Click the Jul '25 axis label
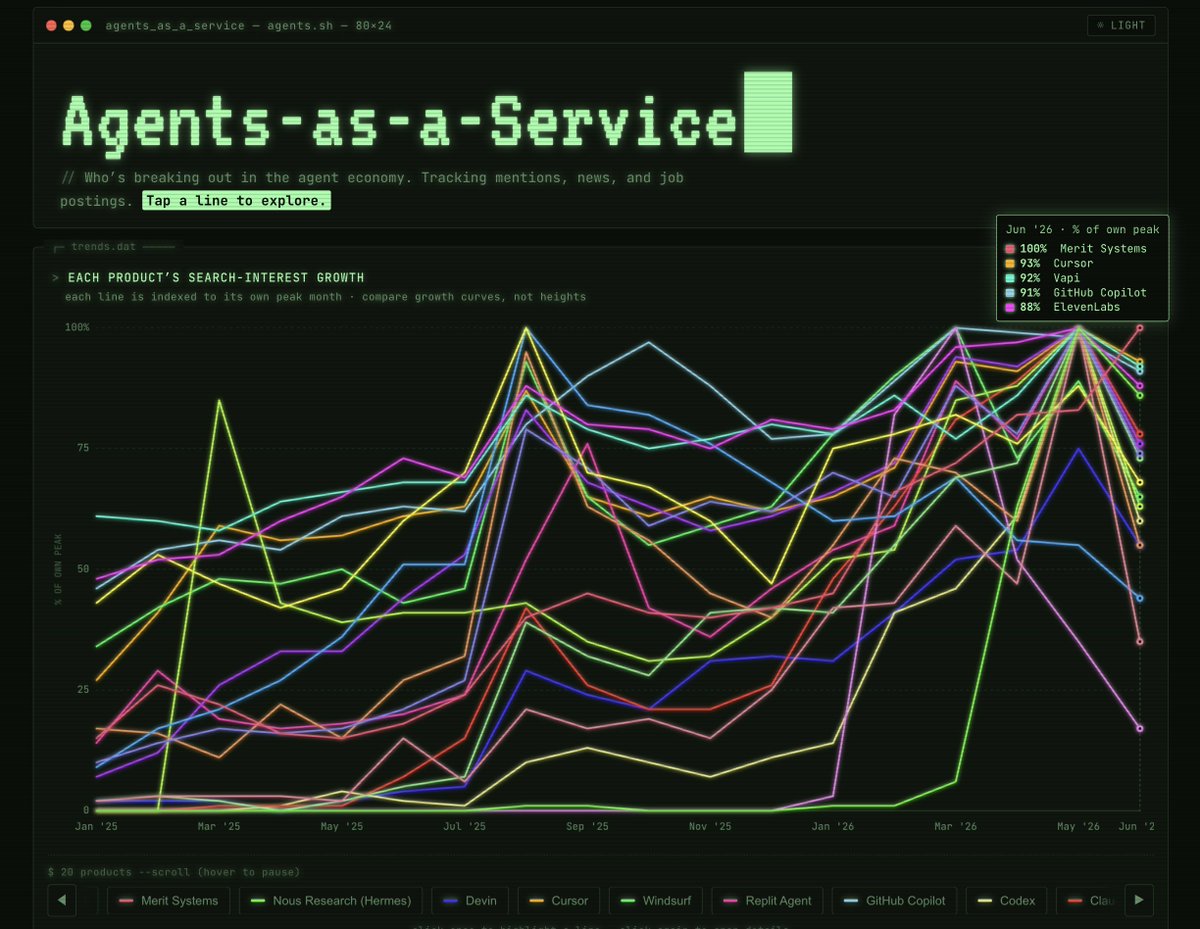1200x929 pixels. click(x=465, y=827)
